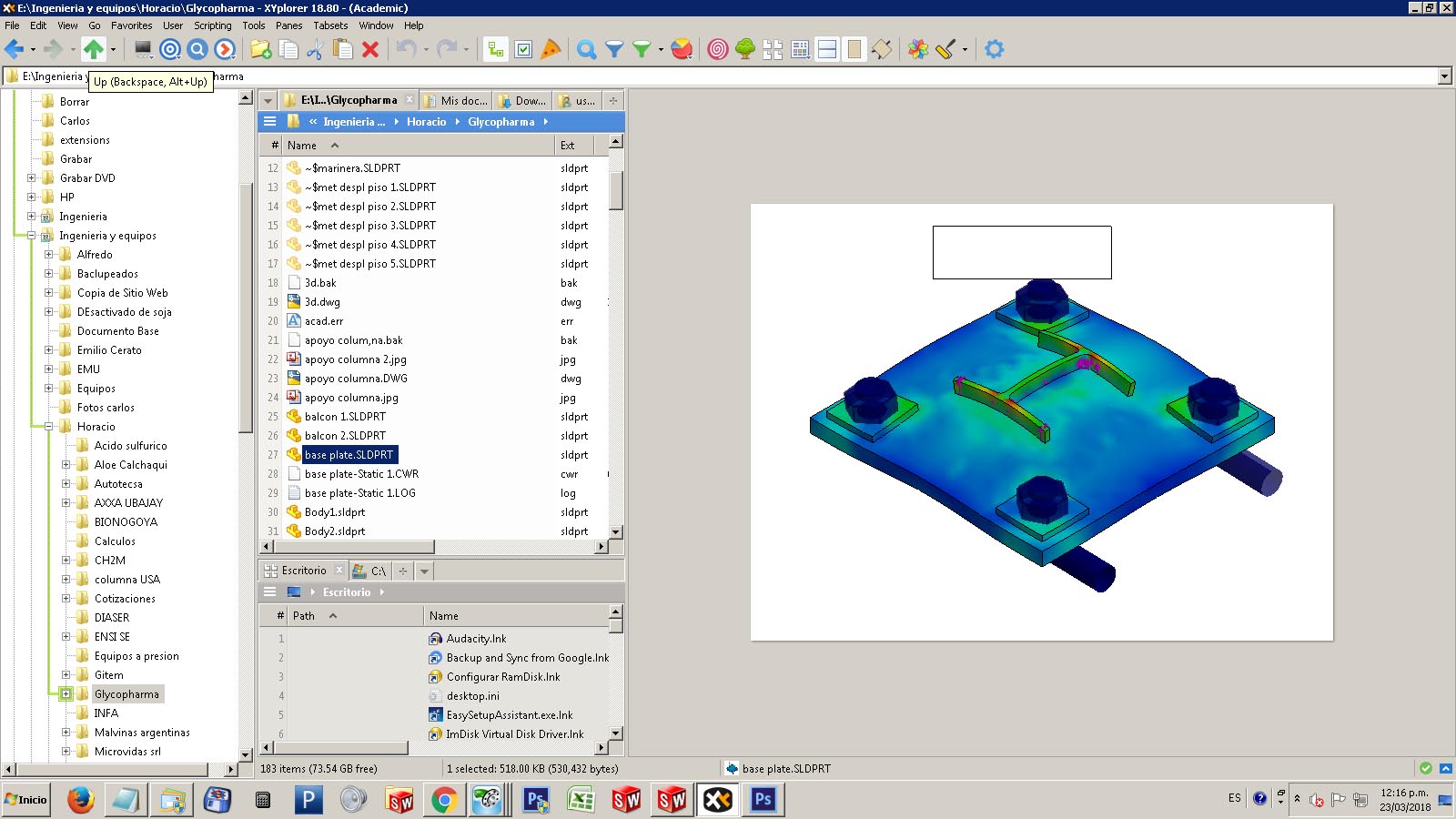Switch to the Dow... tab
The image size is (1456, 819).
522,100
